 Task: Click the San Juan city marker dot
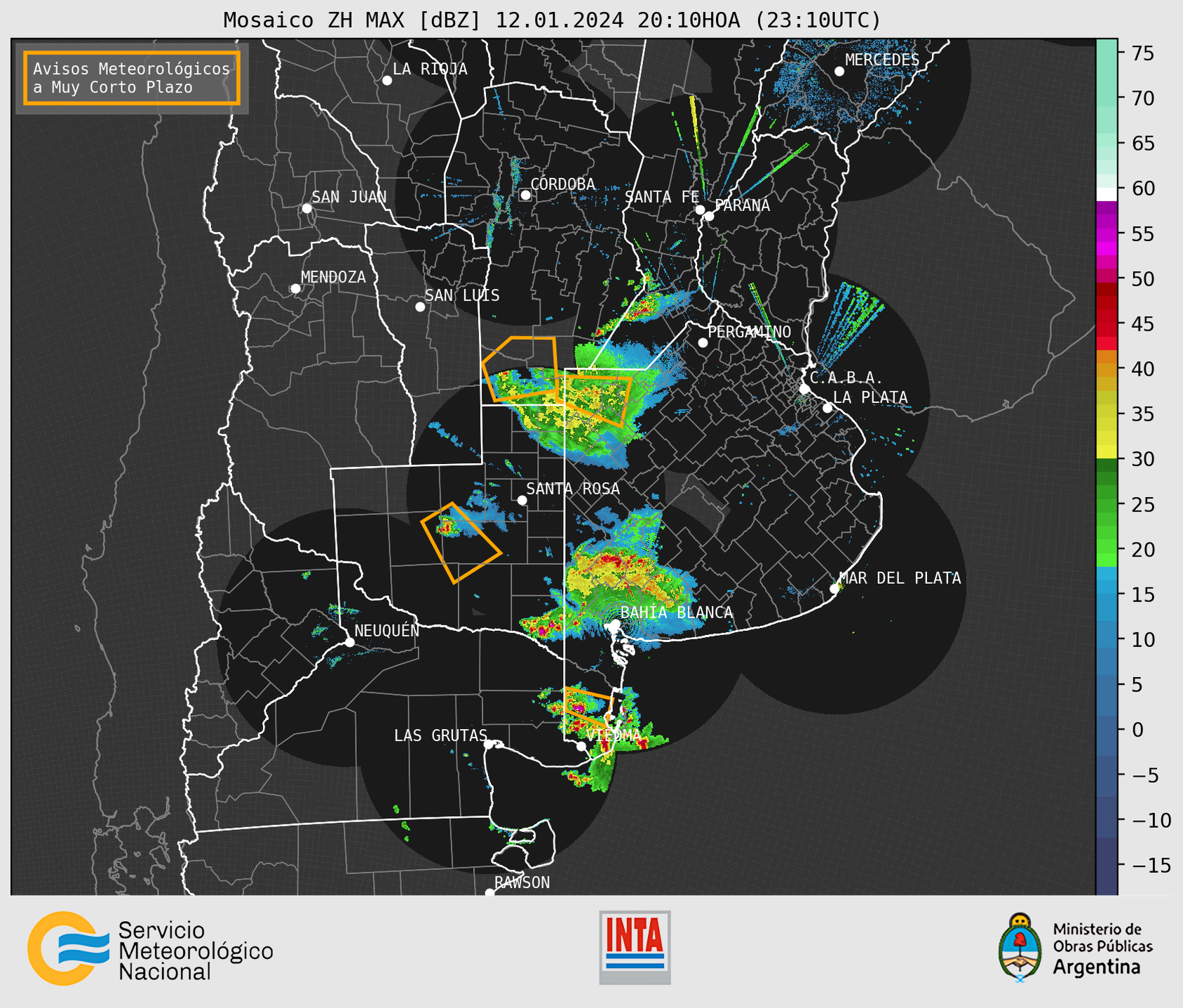[306, 208]
